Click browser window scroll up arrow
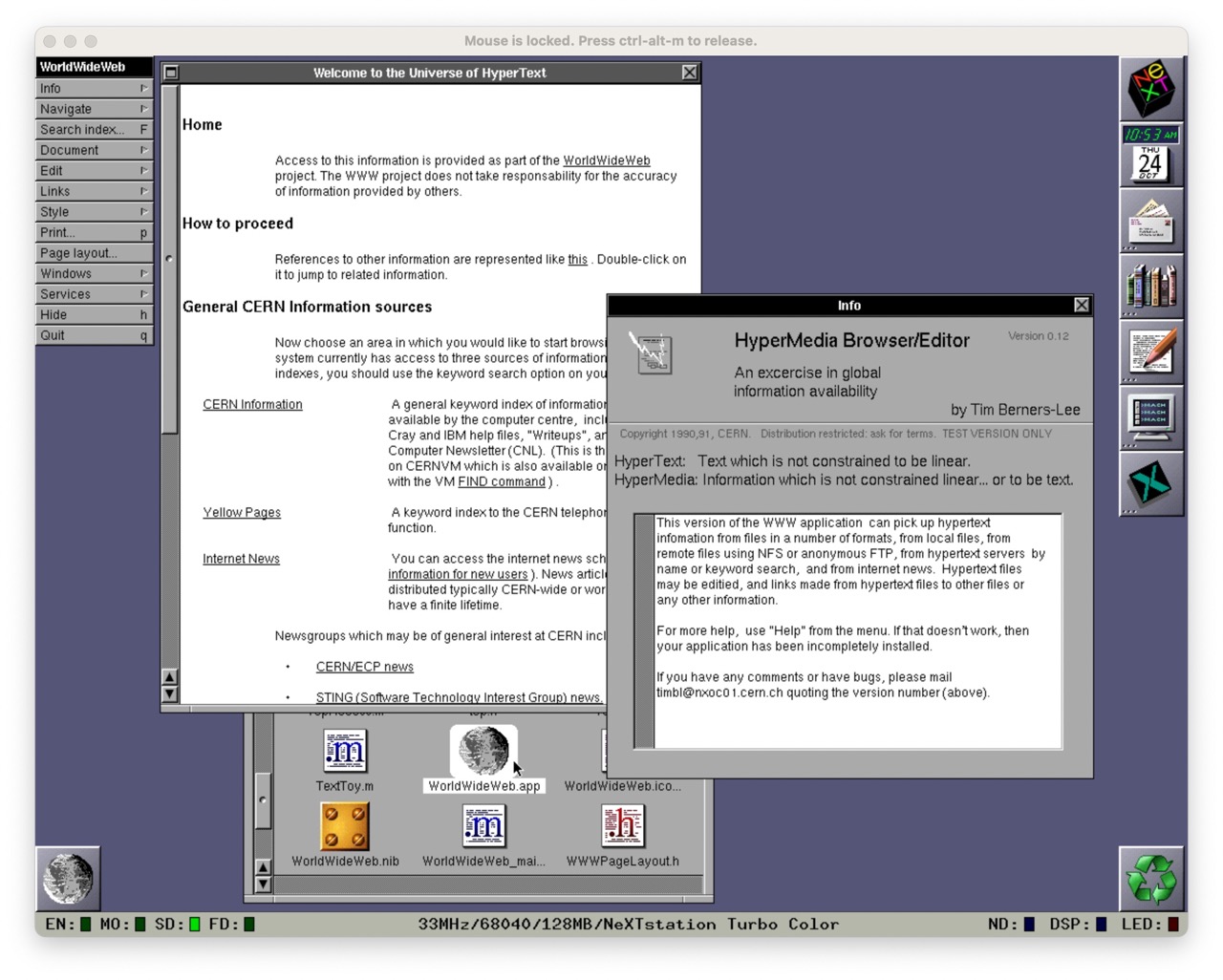Viewport: 1223px width, 980px height. click(169, 677)
